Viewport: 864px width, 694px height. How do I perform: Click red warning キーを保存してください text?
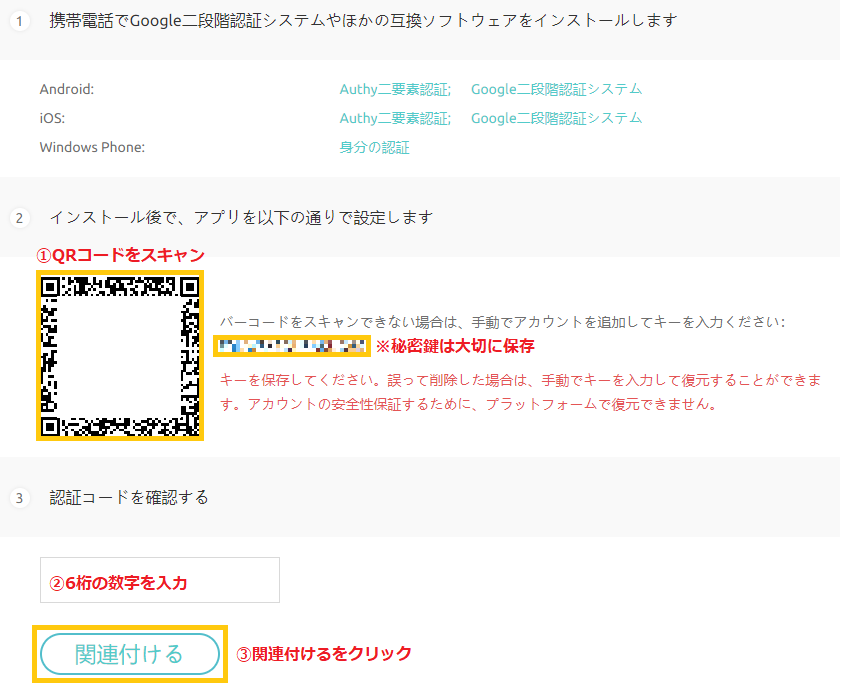pos(521,392)
